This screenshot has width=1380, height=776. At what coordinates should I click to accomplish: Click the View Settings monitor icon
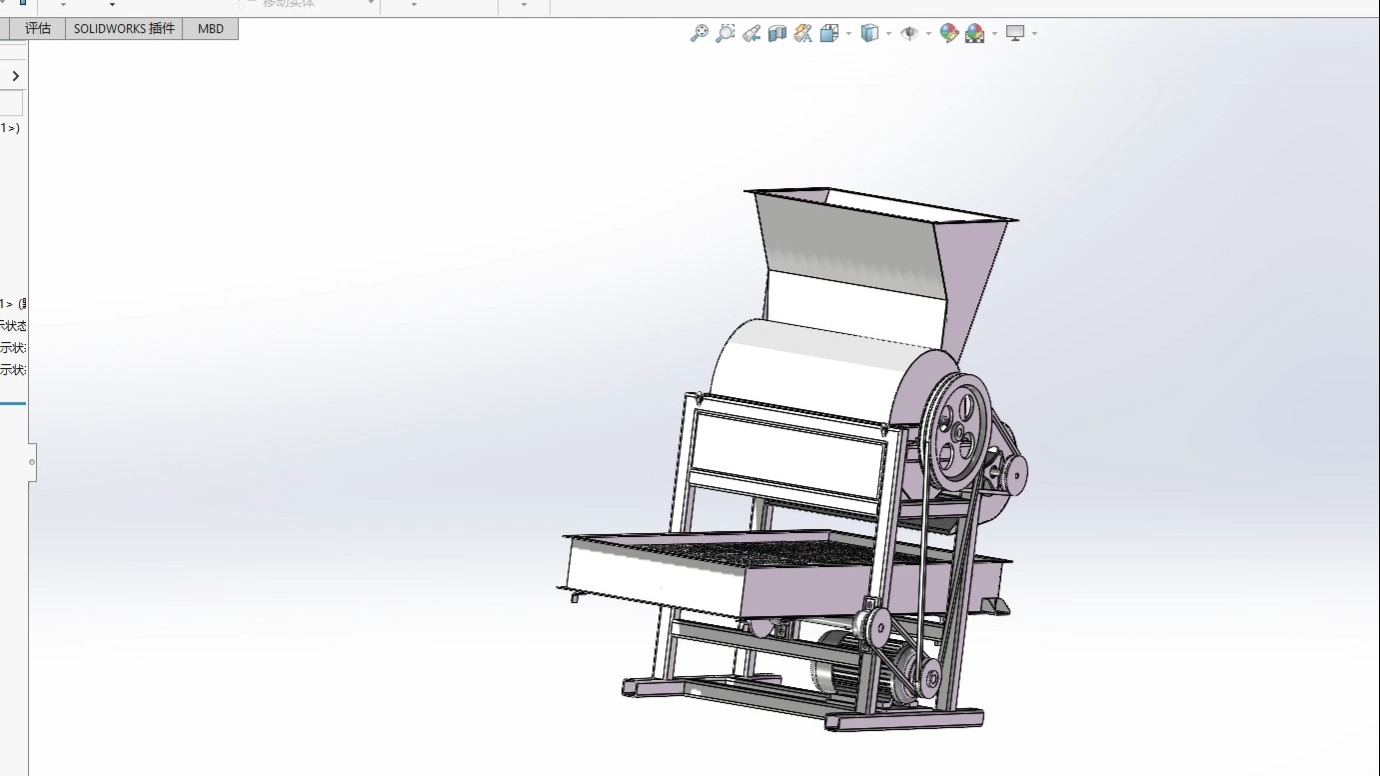(1015, 33)
